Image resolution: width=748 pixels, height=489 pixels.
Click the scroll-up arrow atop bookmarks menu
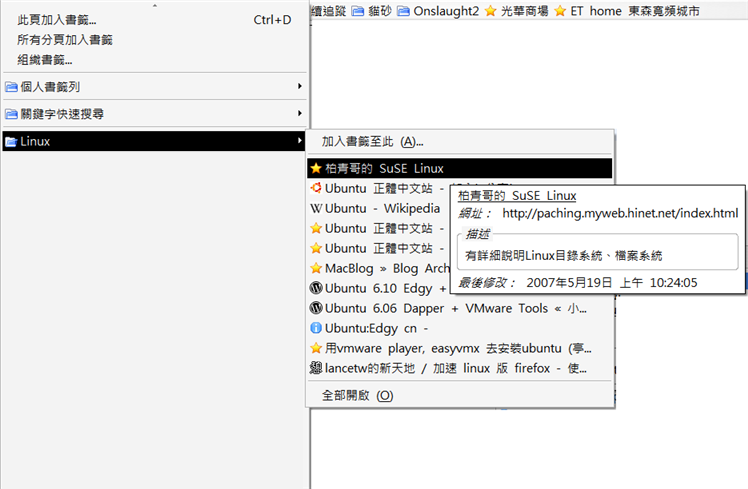(155, 6)
